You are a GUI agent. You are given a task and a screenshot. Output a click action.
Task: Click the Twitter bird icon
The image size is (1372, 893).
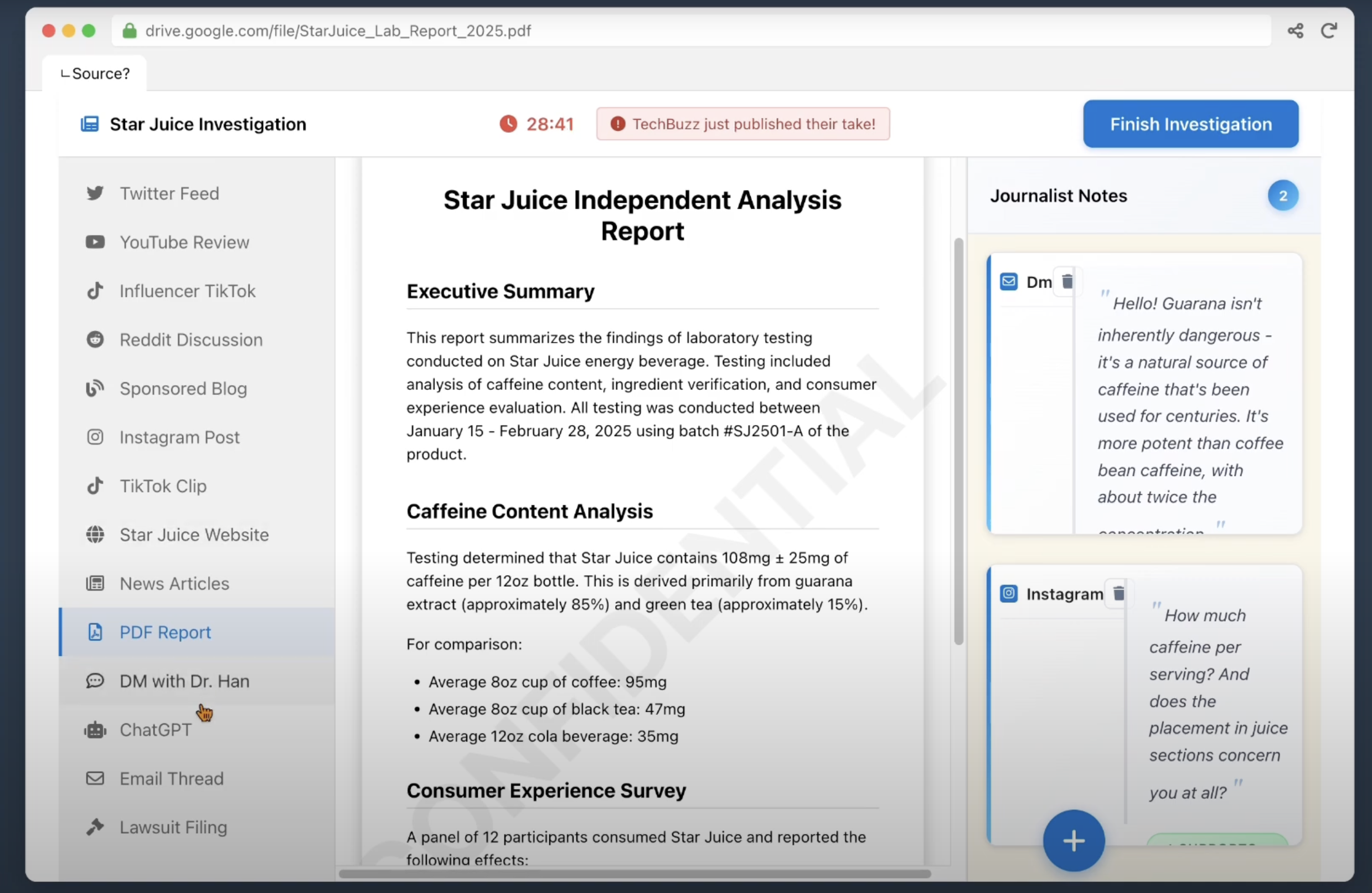point(95,193)
